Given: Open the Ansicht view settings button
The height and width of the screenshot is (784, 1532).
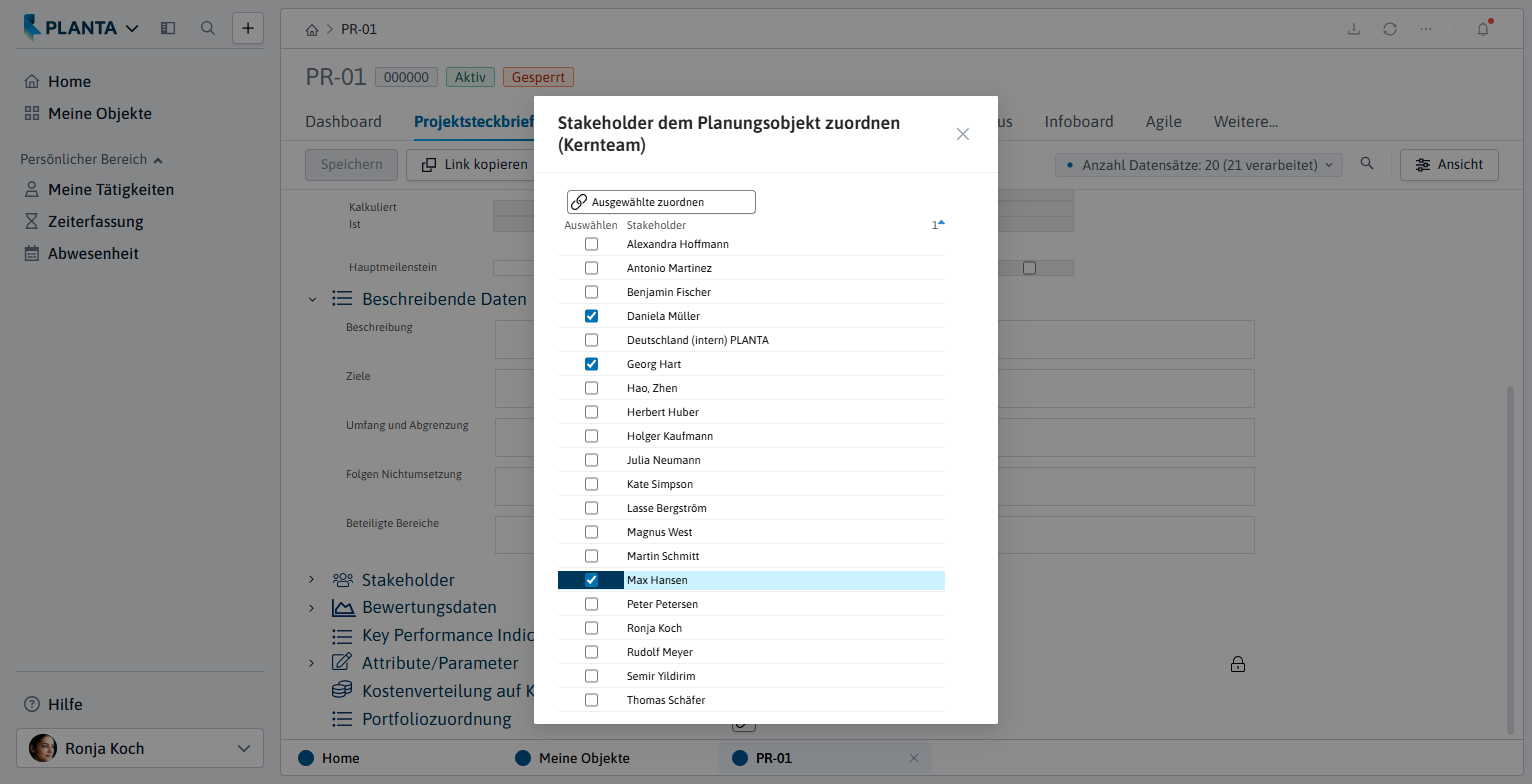Looking at the screenshot, I should click(1449, 165).
